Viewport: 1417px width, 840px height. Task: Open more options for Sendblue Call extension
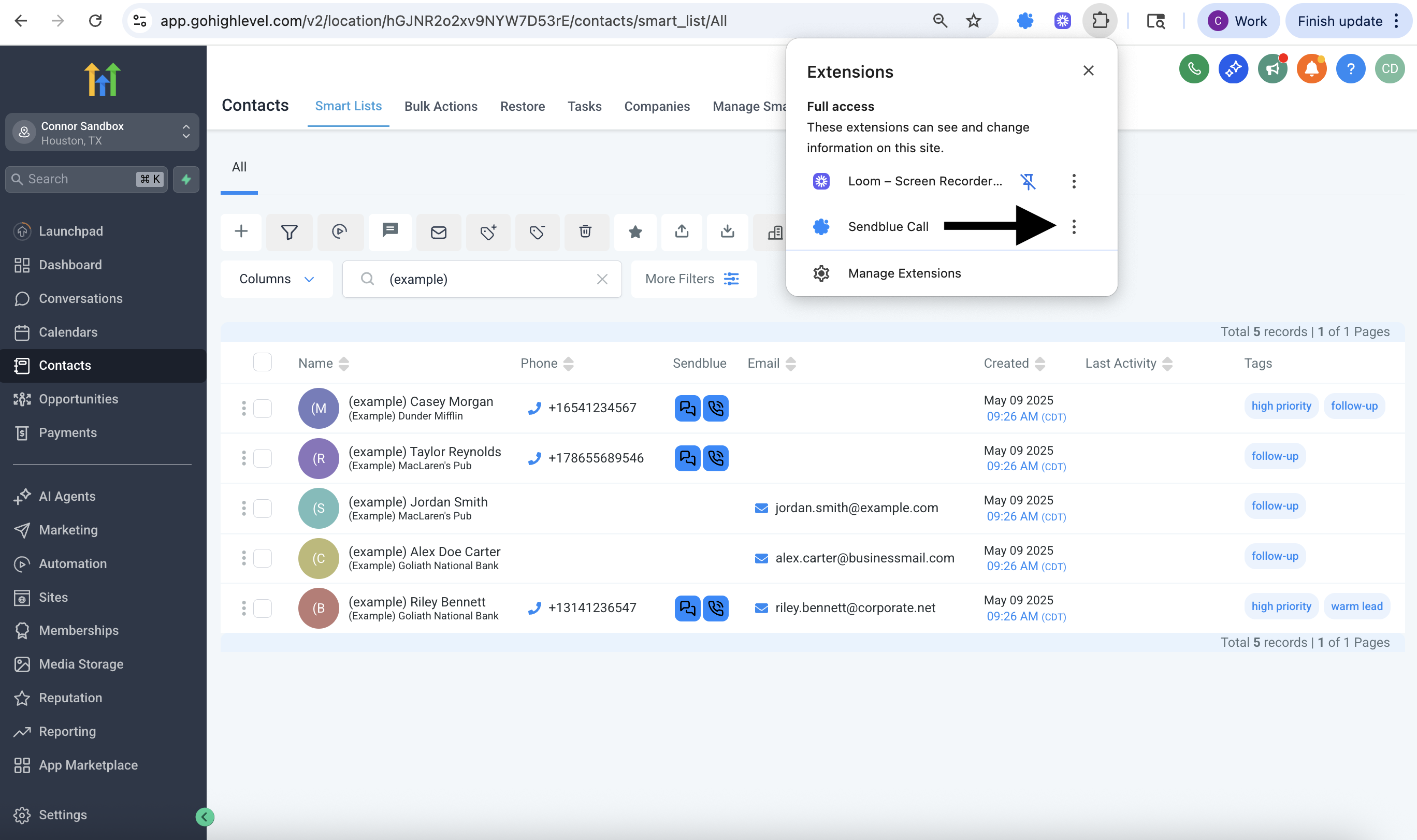tap(1074, 227)
